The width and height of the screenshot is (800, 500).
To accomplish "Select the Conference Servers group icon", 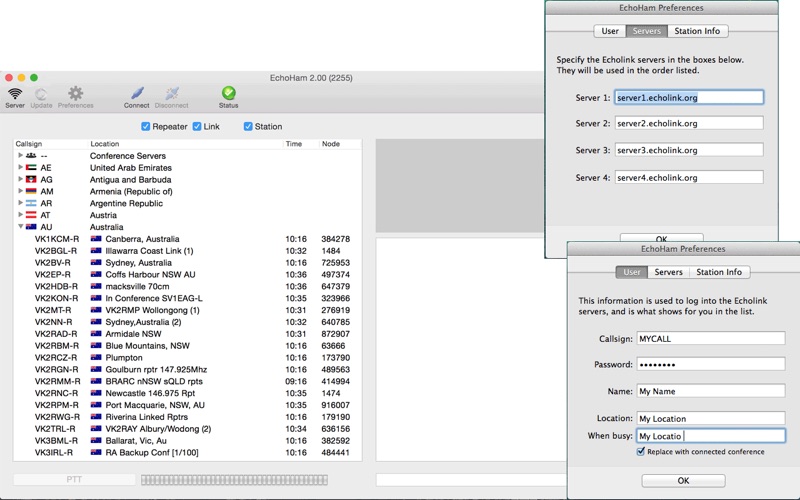I will [x=31, y=156].
